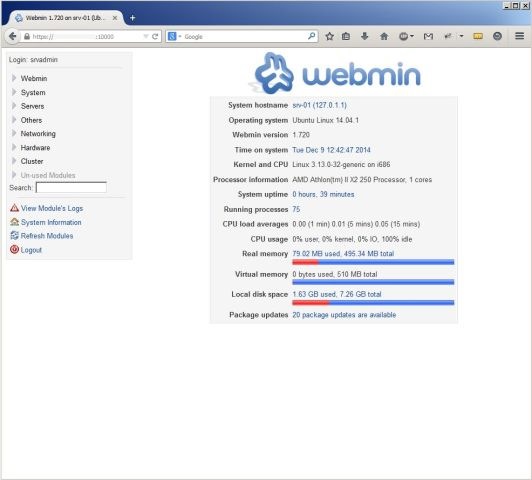Click the System Information house icon

(x=14, y=222)
